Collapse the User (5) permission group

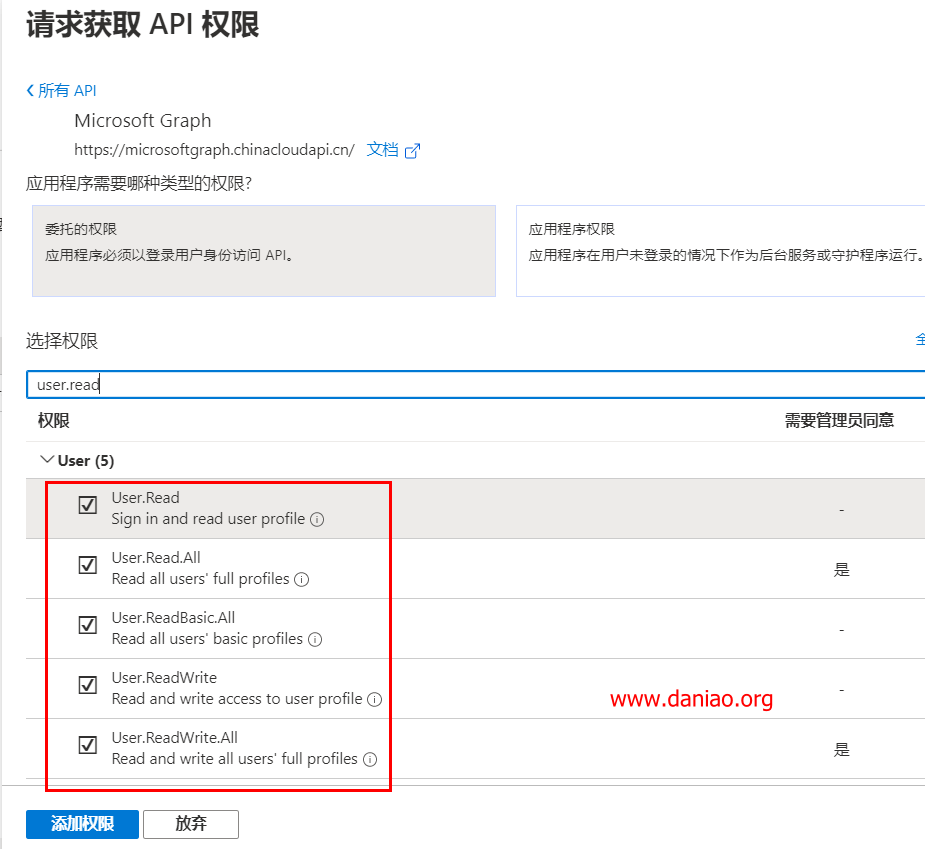coord(47,460)
